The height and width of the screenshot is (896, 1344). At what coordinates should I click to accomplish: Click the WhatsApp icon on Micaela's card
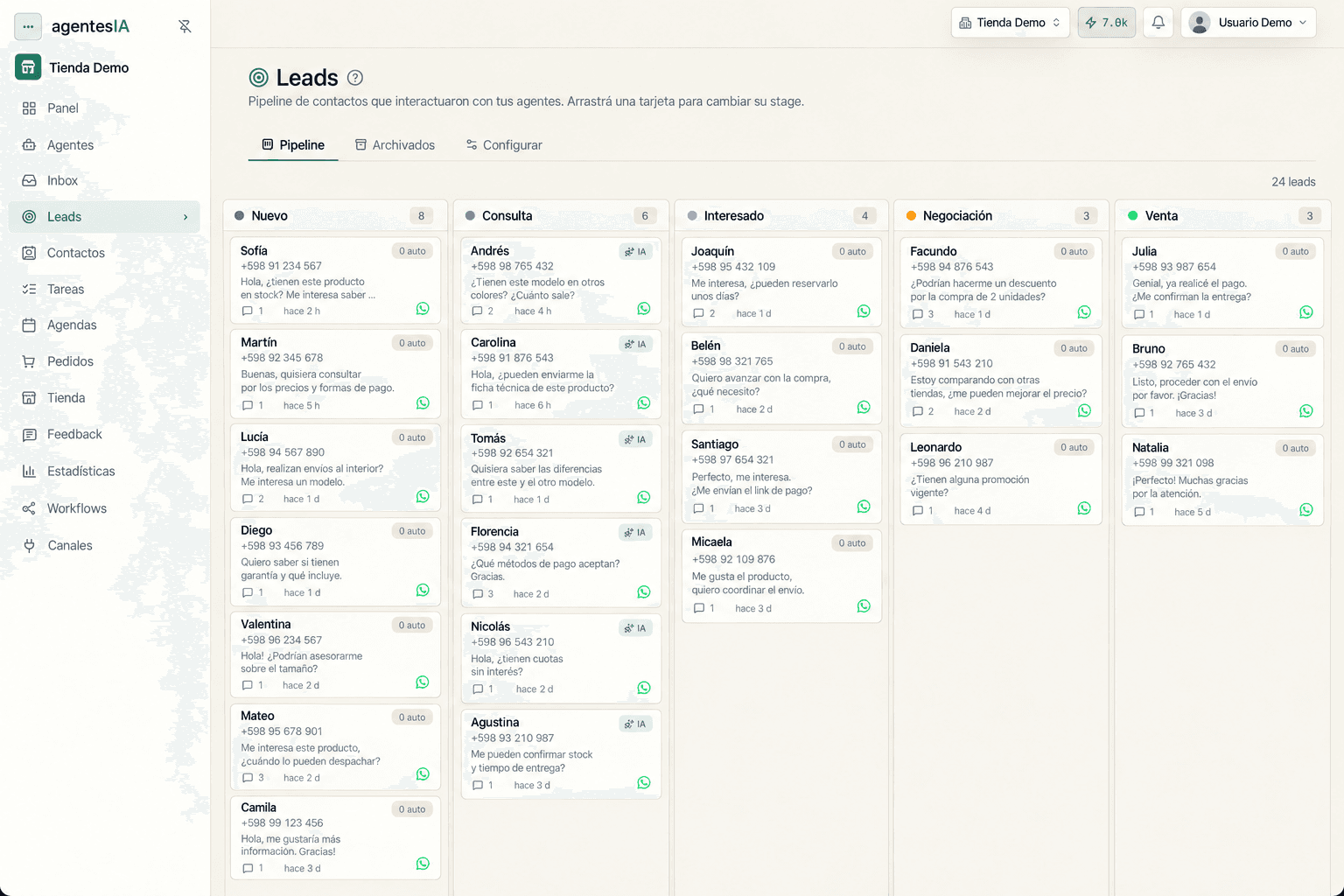tap(864, 606)
